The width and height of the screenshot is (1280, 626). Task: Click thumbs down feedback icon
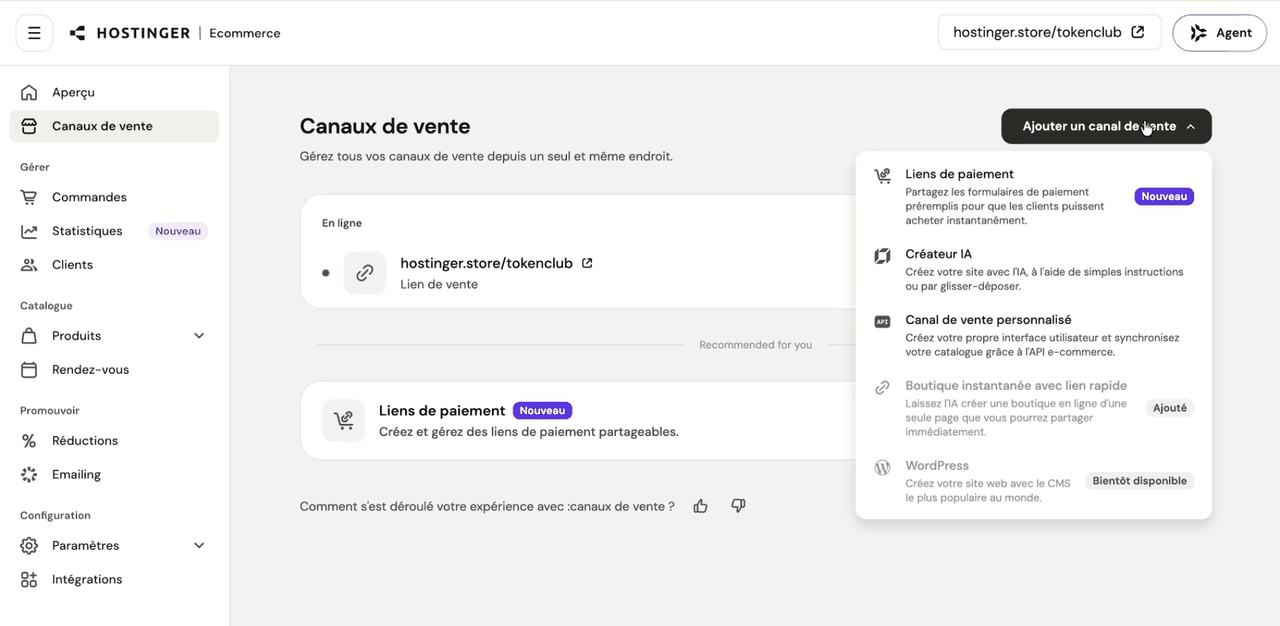point(738,506)
